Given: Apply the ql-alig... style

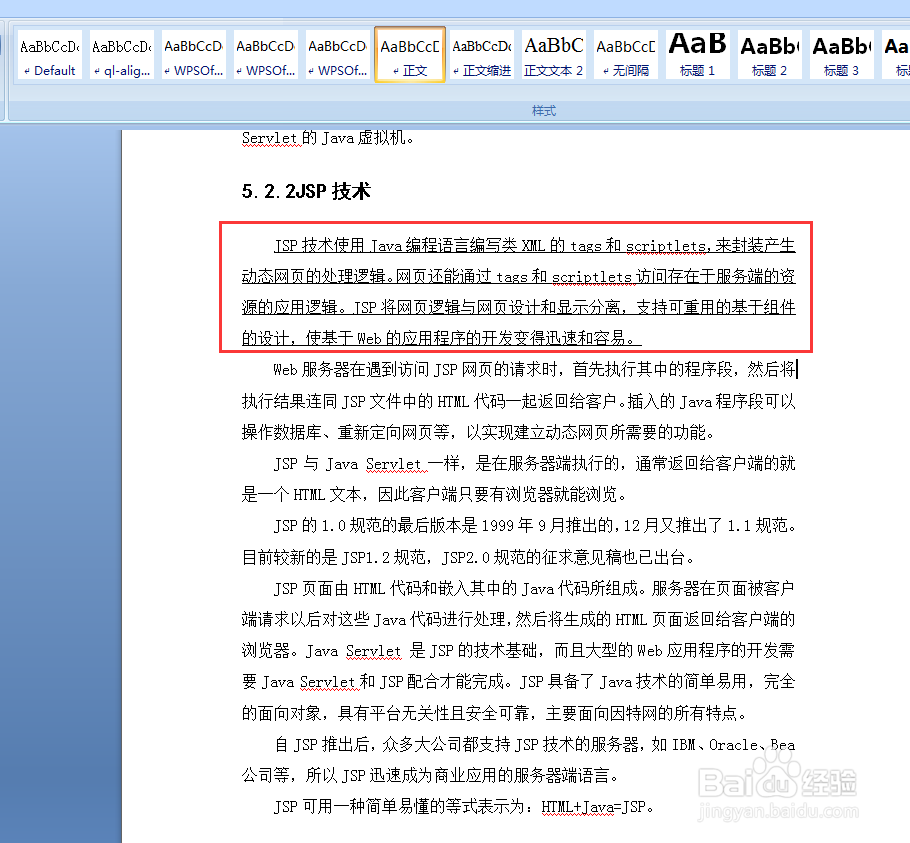Looking at the screenshot, I should point(121,54).
